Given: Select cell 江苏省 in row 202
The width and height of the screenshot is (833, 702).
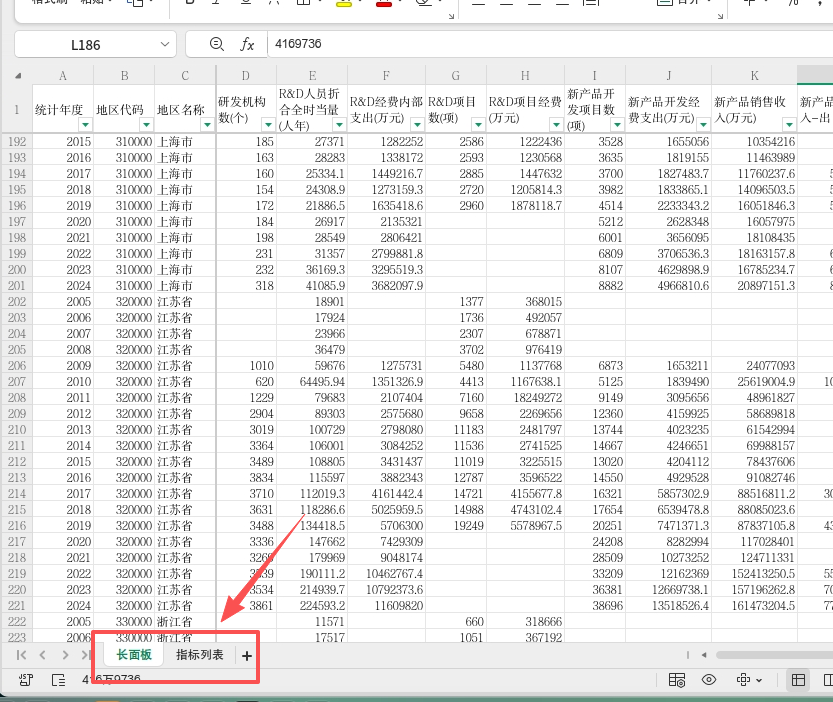Looking at the screenshot, I should [x=185, y=301].
